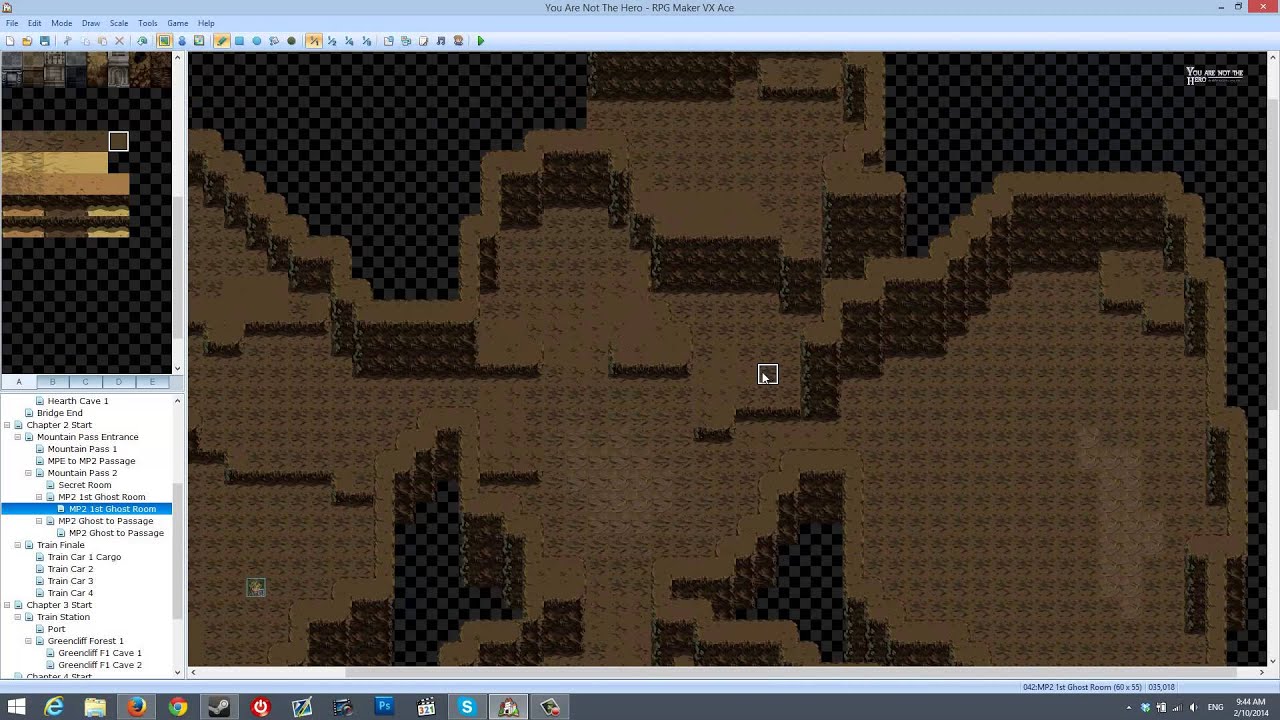Select the Flood Fill tool
The width and height of the screenshot is (1280, 720).
(274, 41)
